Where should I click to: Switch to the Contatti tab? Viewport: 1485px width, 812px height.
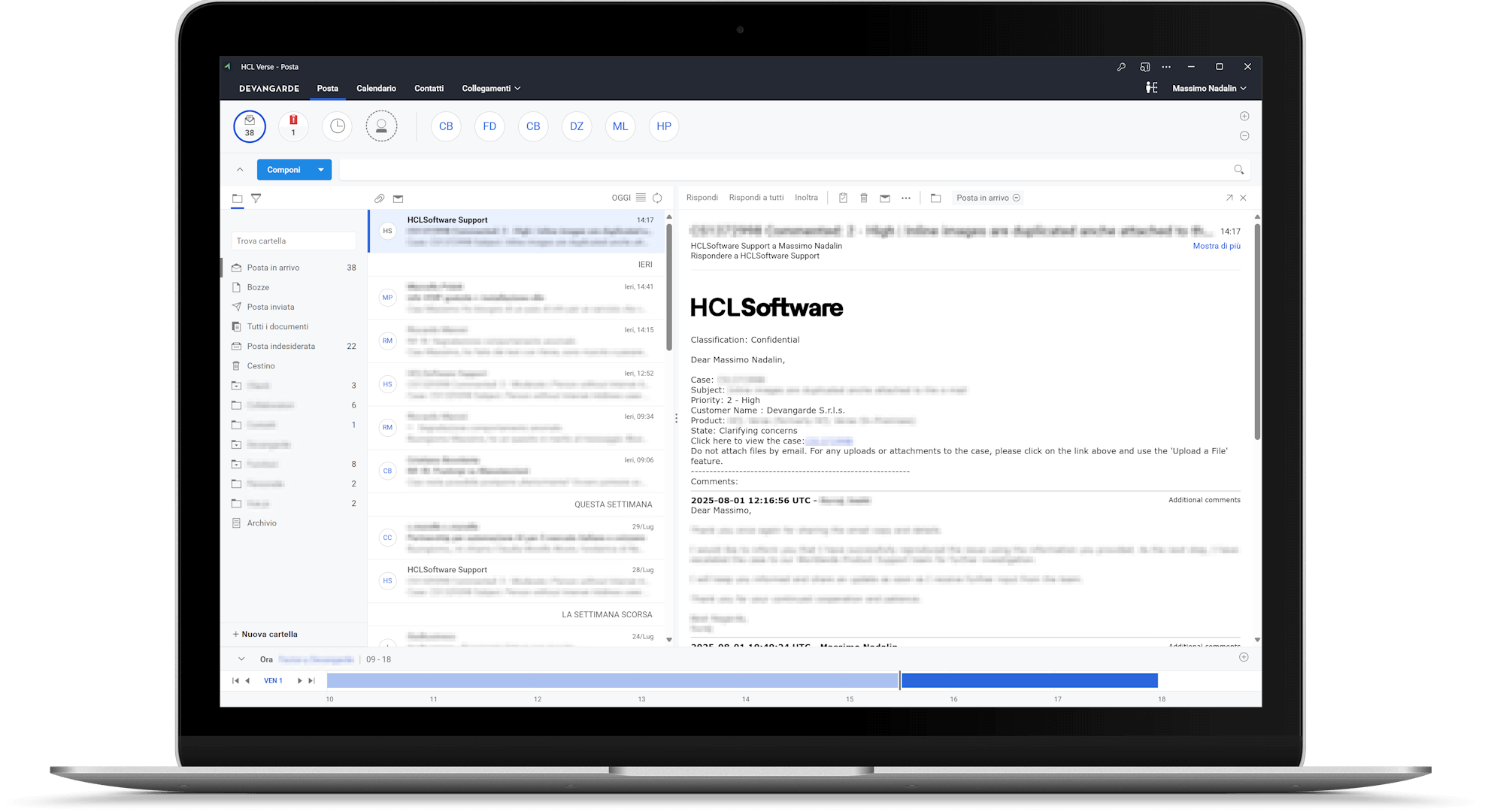[429, 89]
